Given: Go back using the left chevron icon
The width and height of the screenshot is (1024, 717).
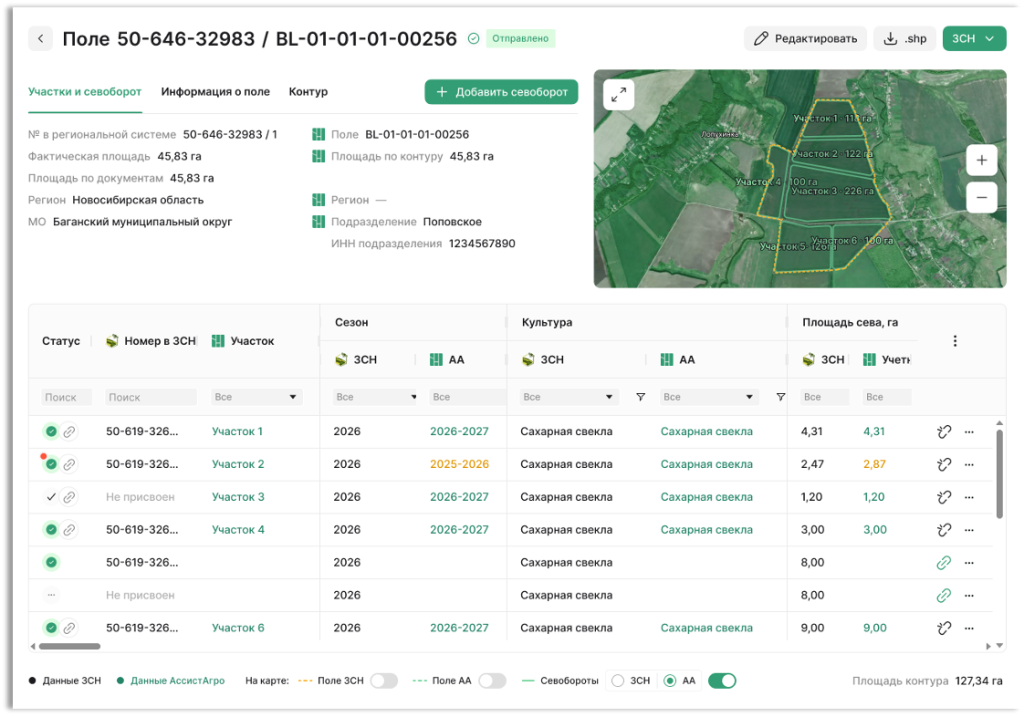Looking at the screenshot, I should (40, 39).
